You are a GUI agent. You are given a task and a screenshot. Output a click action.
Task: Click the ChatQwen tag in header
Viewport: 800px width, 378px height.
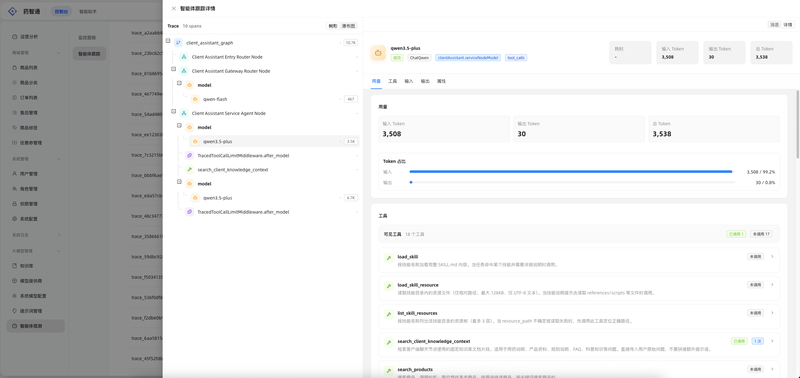[418, 58]
